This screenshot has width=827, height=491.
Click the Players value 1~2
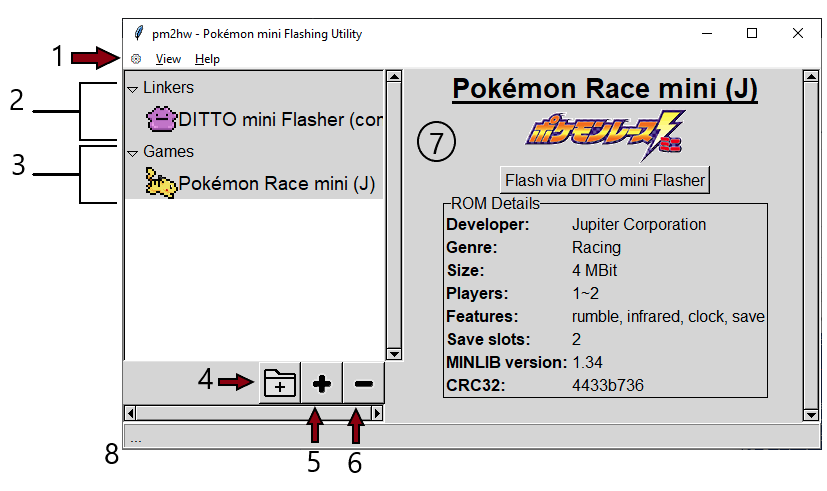point(585,293)
